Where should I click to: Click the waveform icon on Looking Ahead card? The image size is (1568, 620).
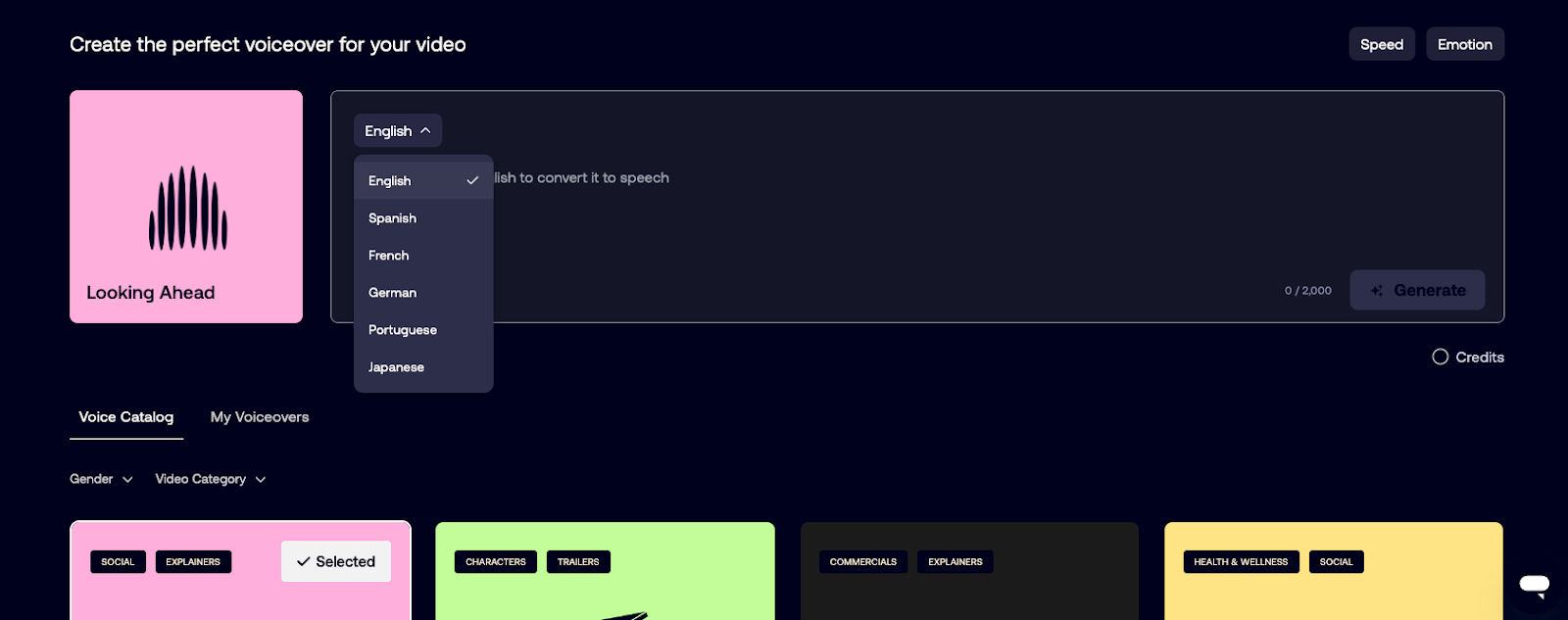tap(188, 208)
